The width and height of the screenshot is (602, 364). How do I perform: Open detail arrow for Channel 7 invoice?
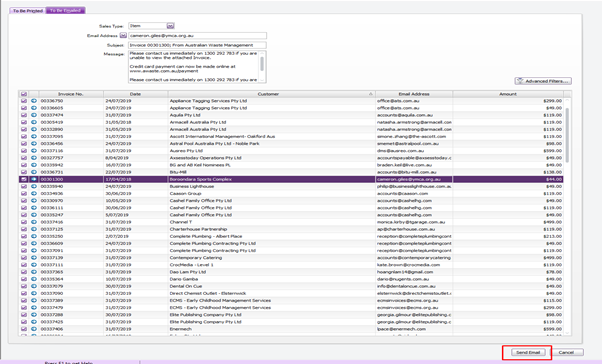34,222
